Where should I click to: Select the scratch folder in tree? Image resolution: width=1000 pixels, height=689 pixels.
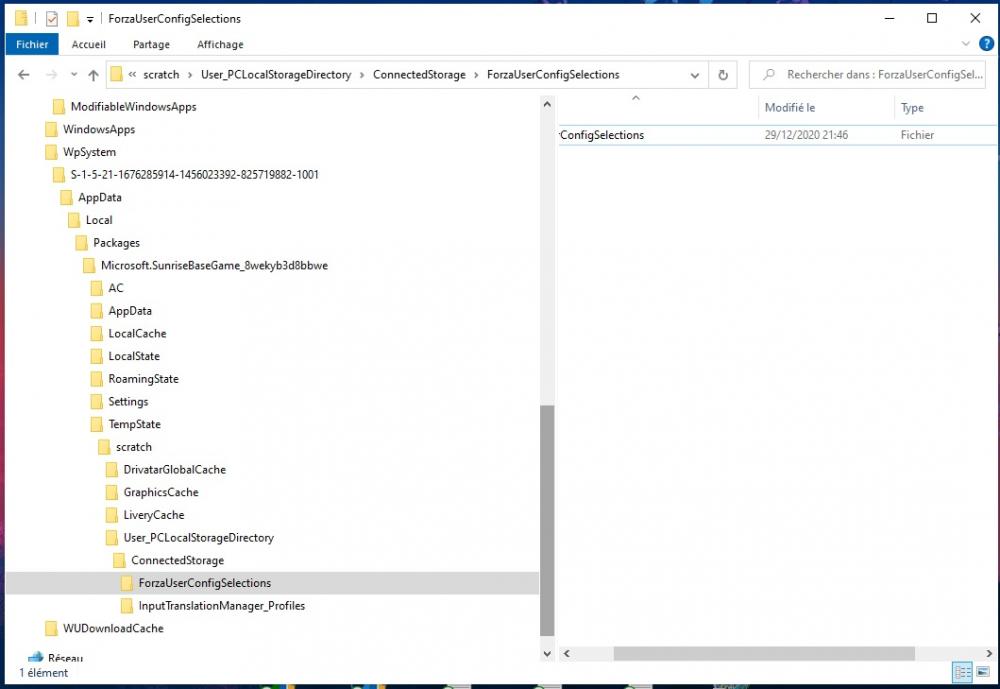point(133,447)
